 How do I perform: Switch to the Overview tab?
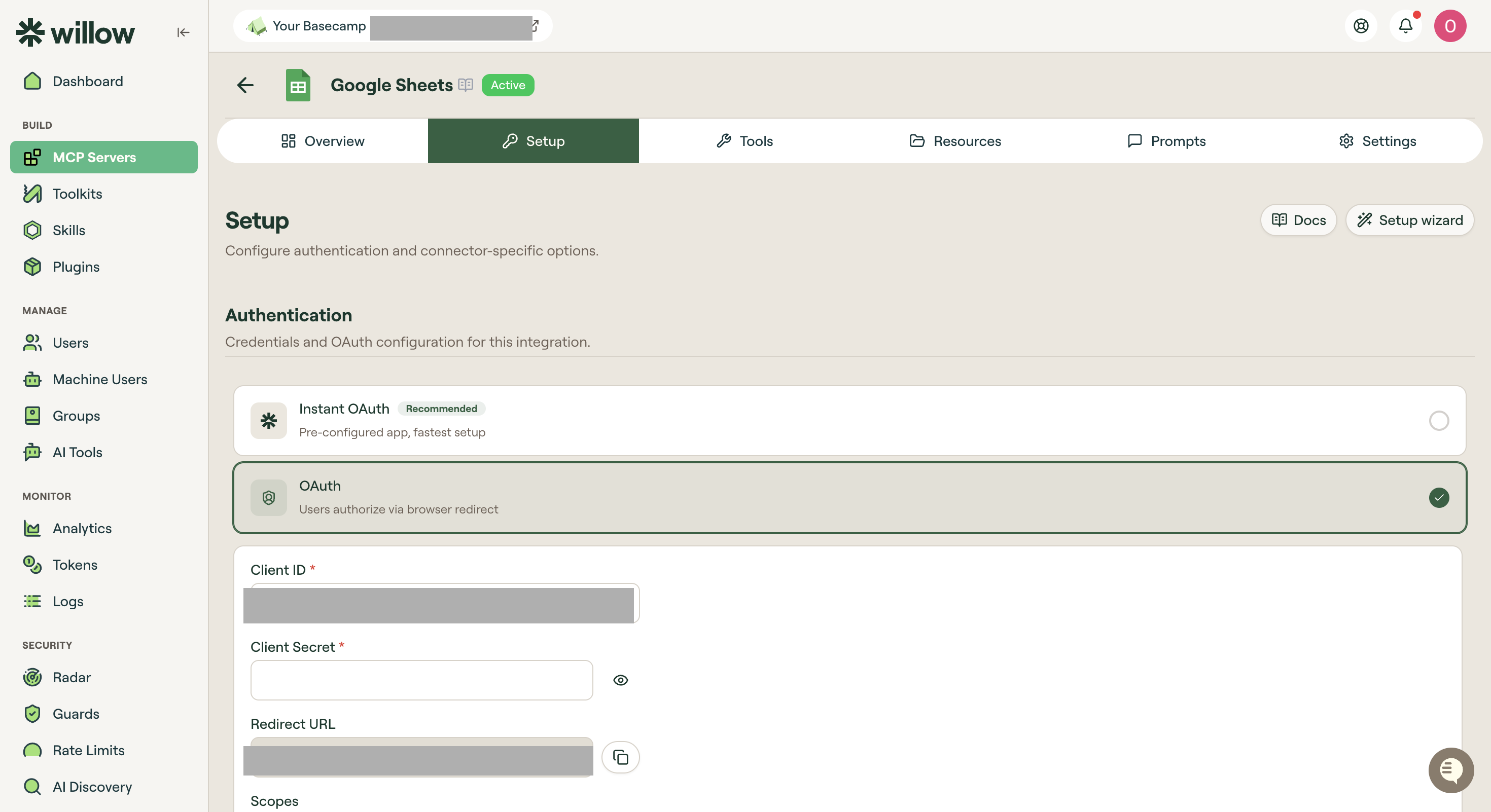[x=323, y=141]
